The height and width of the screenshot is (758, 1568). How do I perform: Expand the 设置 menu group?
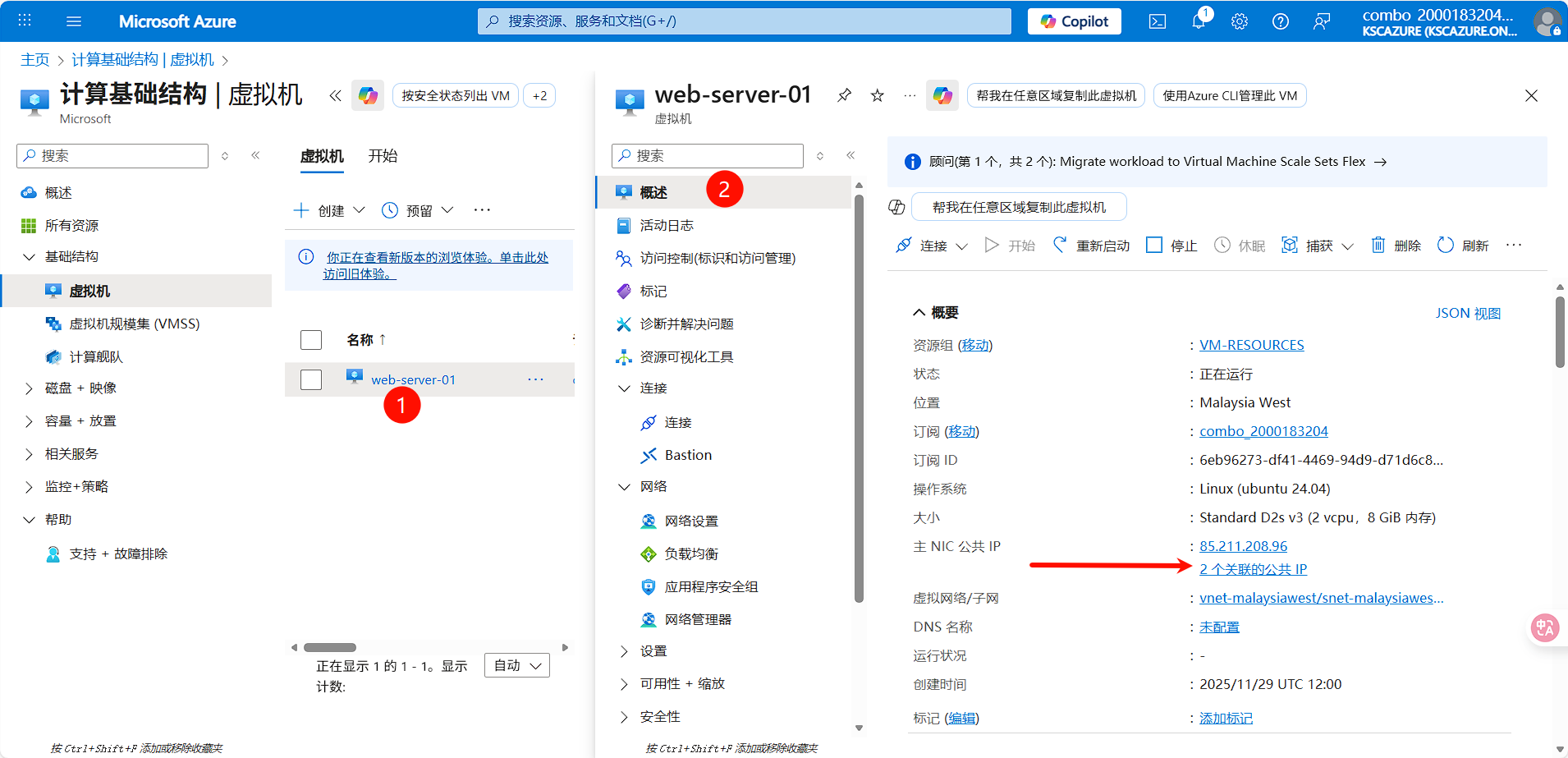624,651
